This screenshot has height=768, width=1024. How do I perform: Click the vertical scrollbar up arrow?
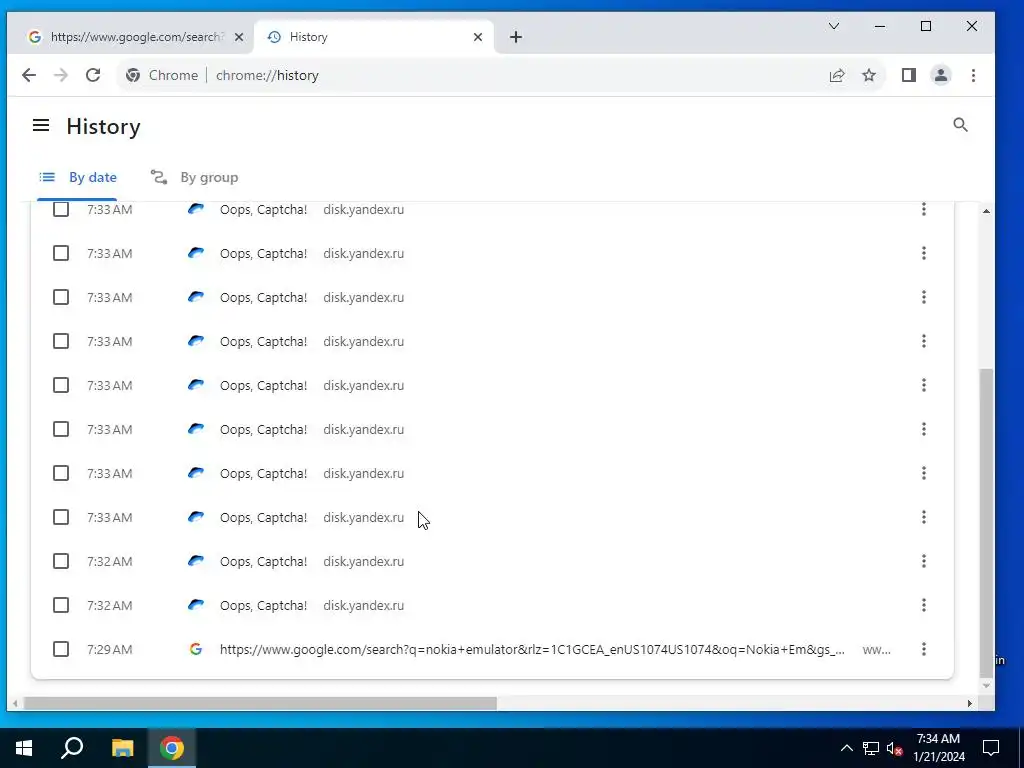(x=986, y=211)
